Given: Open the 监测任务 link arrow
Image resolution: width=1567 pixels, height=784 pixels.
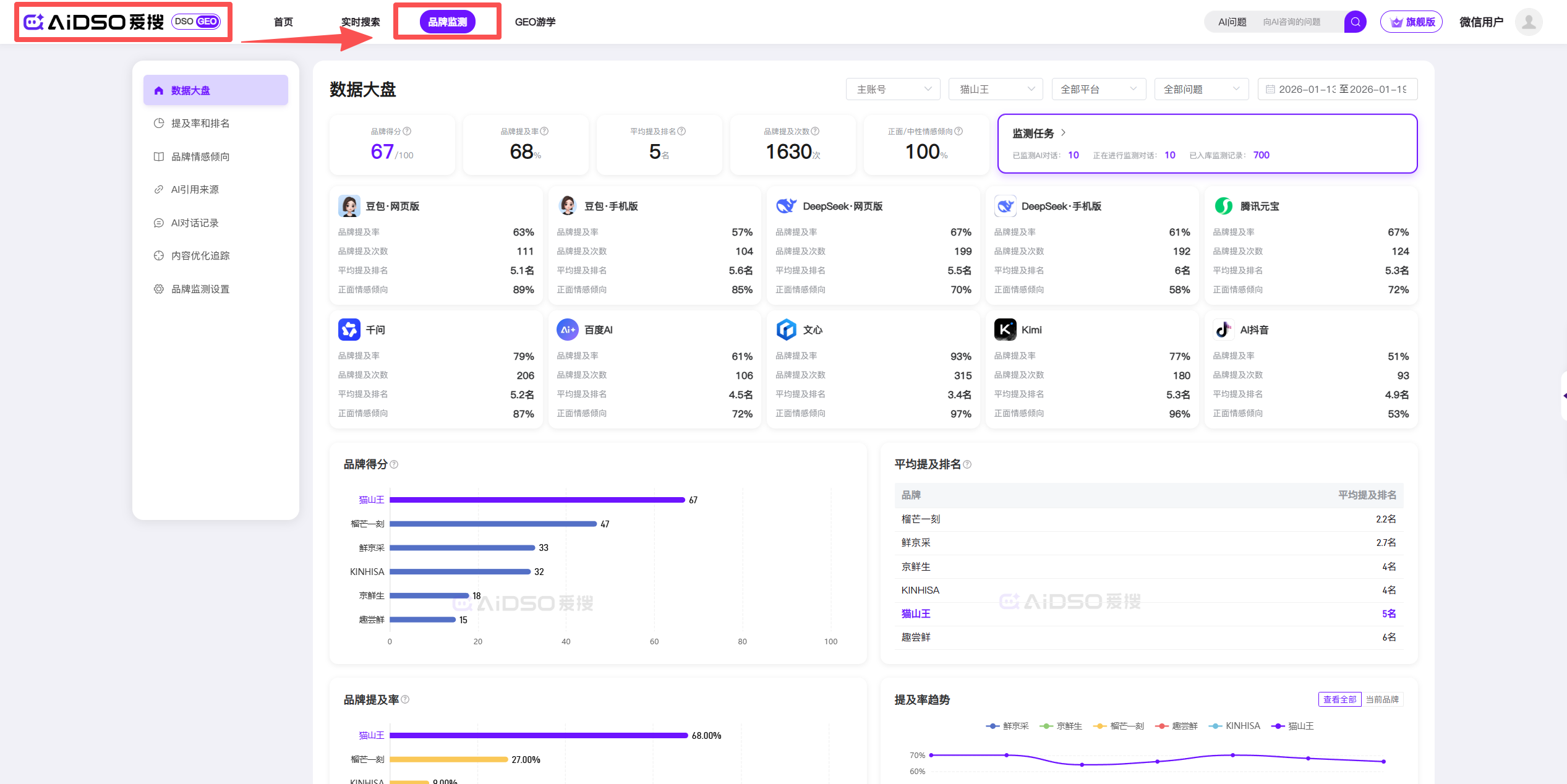Looking at the screenshot, I should click(x=1064, y=133).
